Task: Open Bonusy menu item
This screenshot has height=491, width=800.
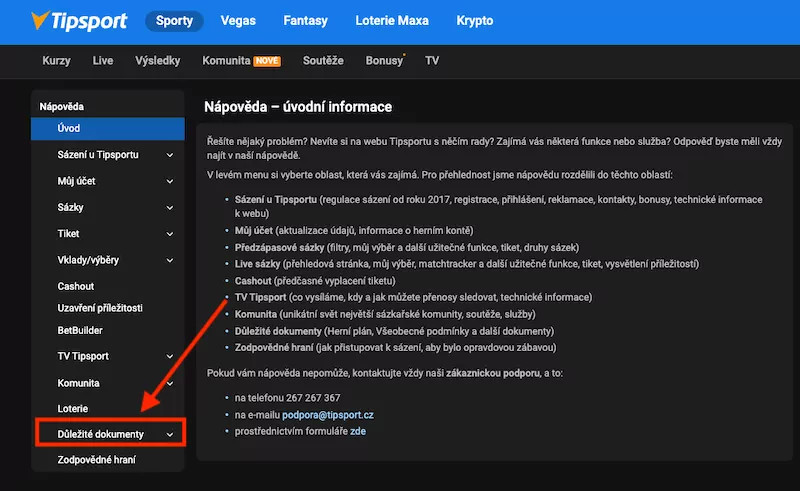Action: [384, 61]
